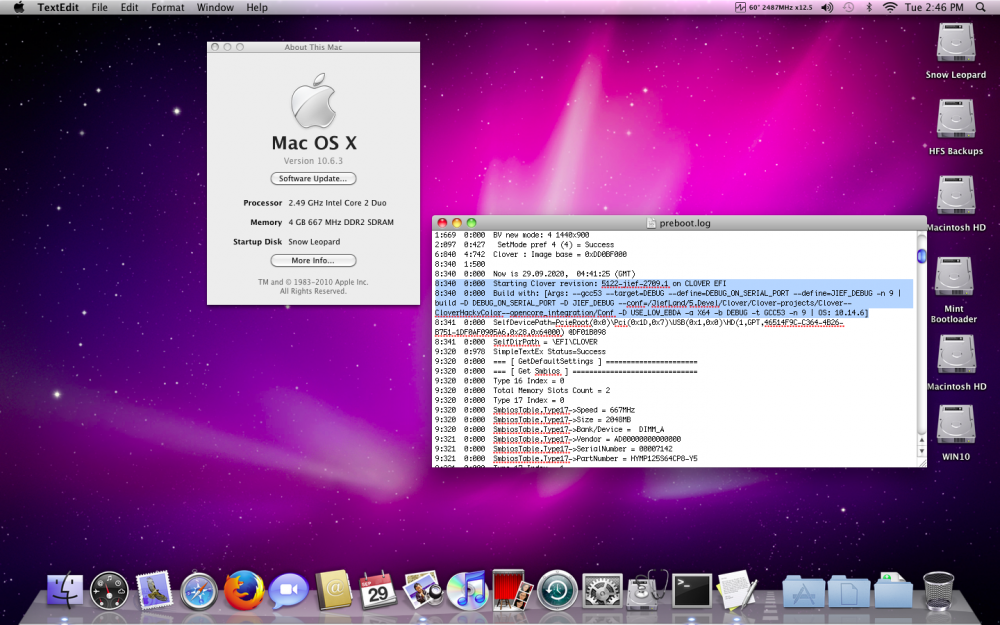Click the TextEdit icon in Dock

pos(737,590)
